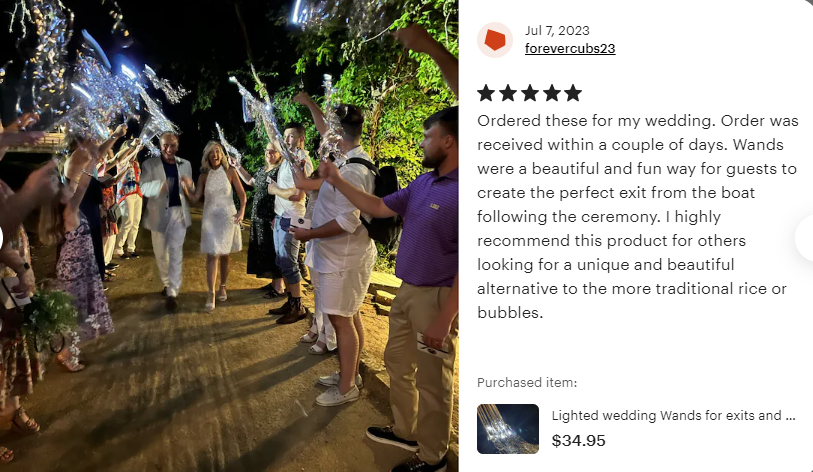Viewport: 813px width, 472px height.
Task: Go to previous photo with left arrow
Action: coord(2,239)
